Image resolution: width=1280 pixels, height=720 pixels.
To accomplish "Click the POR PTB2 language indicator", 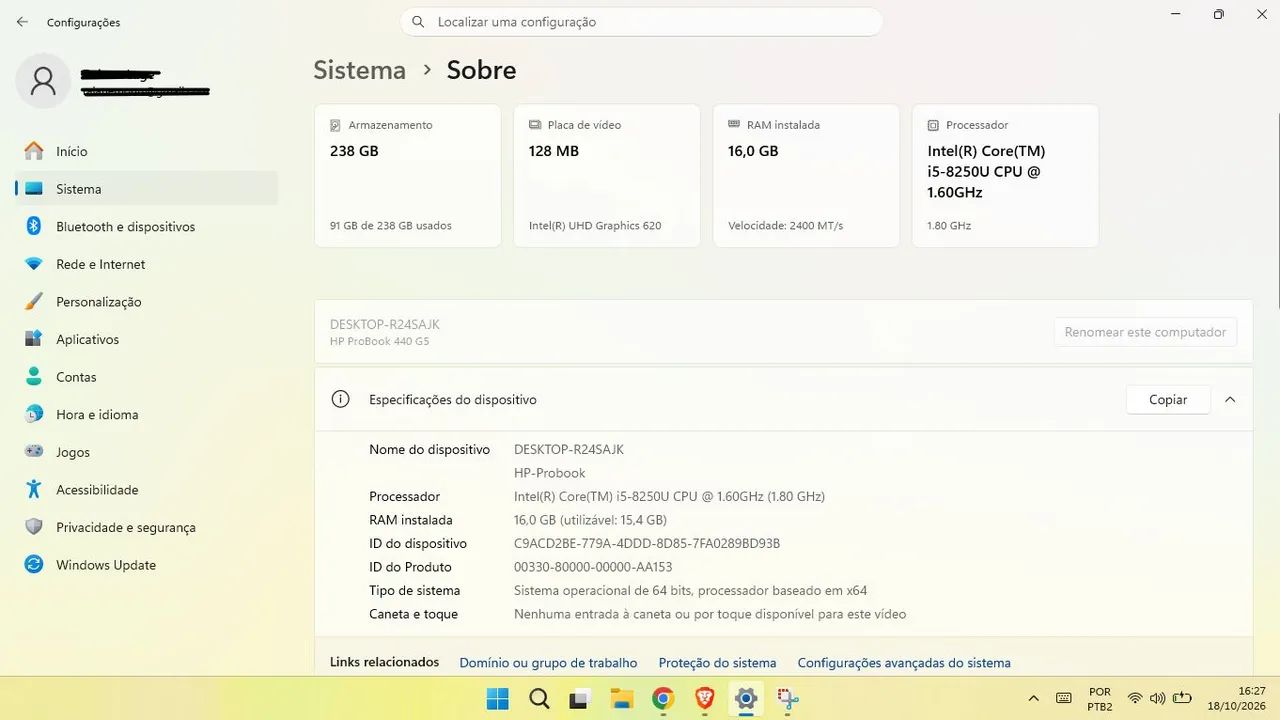I will pos(1099,698).
